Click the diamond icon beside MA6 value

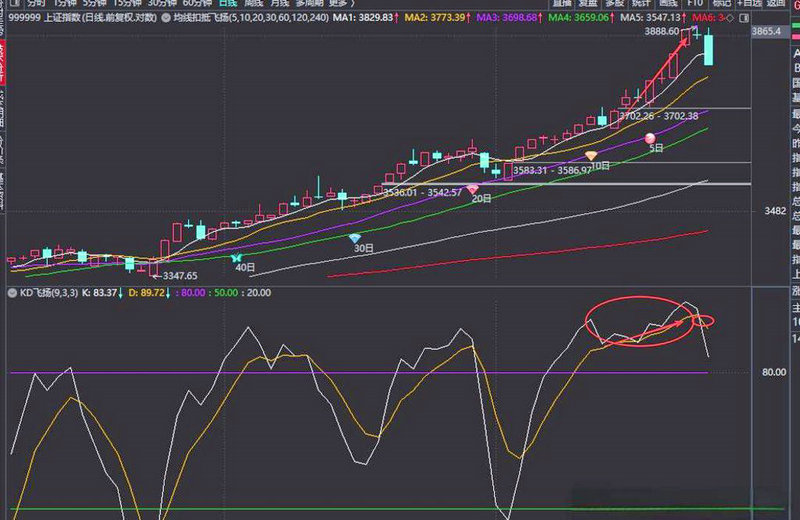tap(729, 17)
